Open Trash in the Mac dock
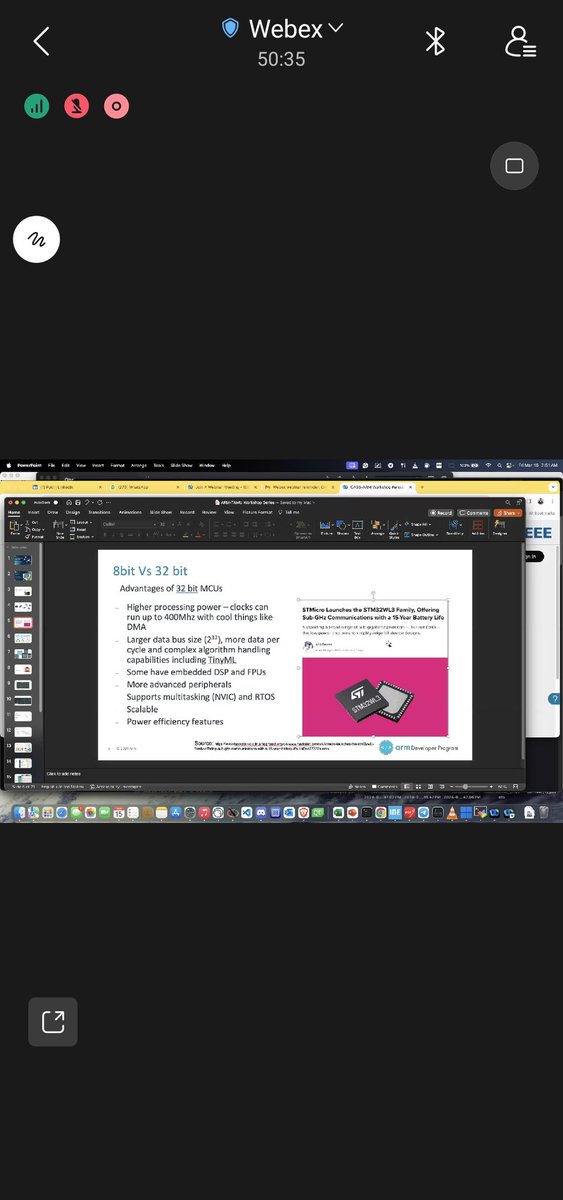The image size is (563, 1200). click(544, 811)
